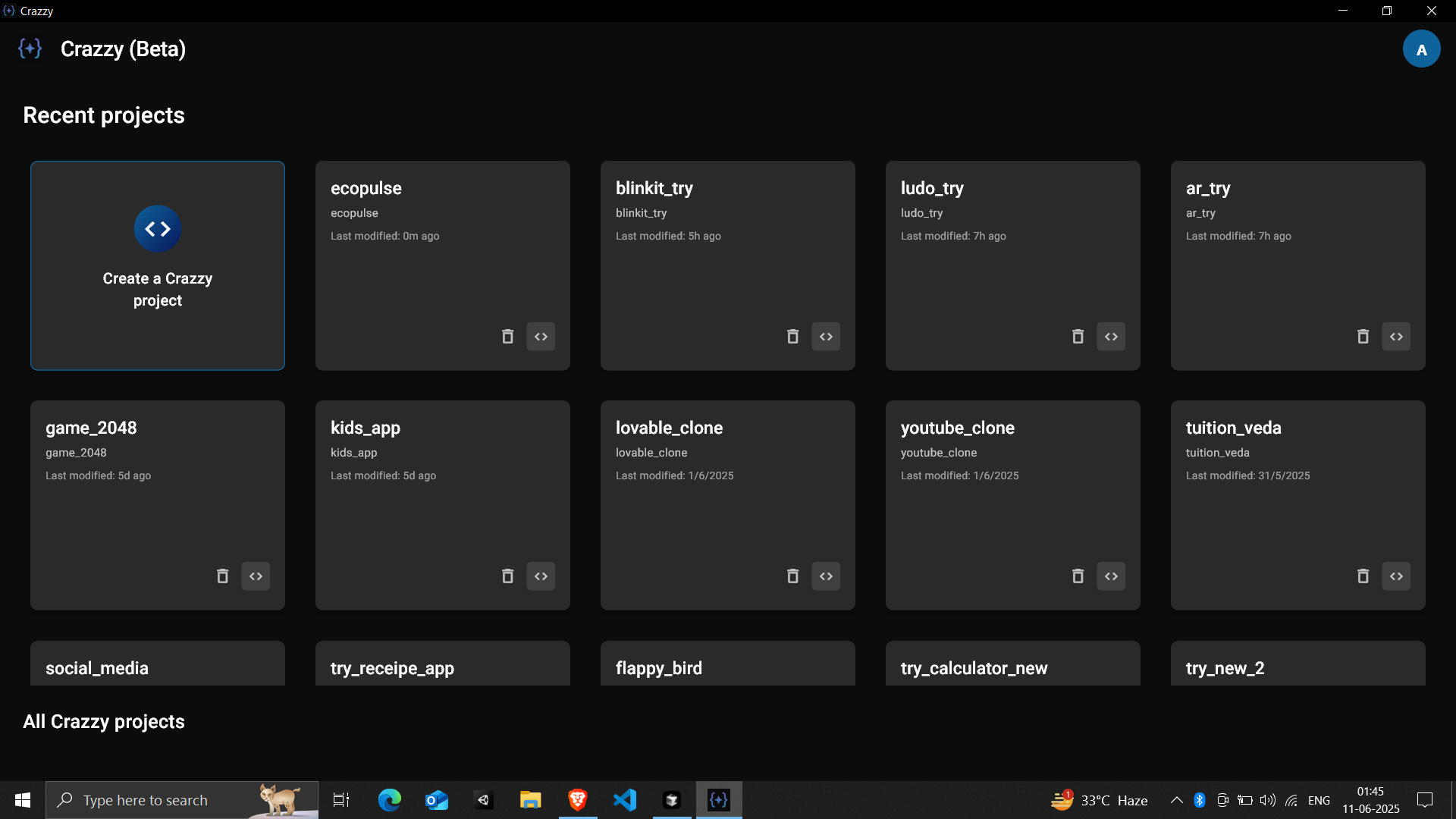Open youtube_clone in the code editor
The image size is (1456, 819).
(1111, 576)
